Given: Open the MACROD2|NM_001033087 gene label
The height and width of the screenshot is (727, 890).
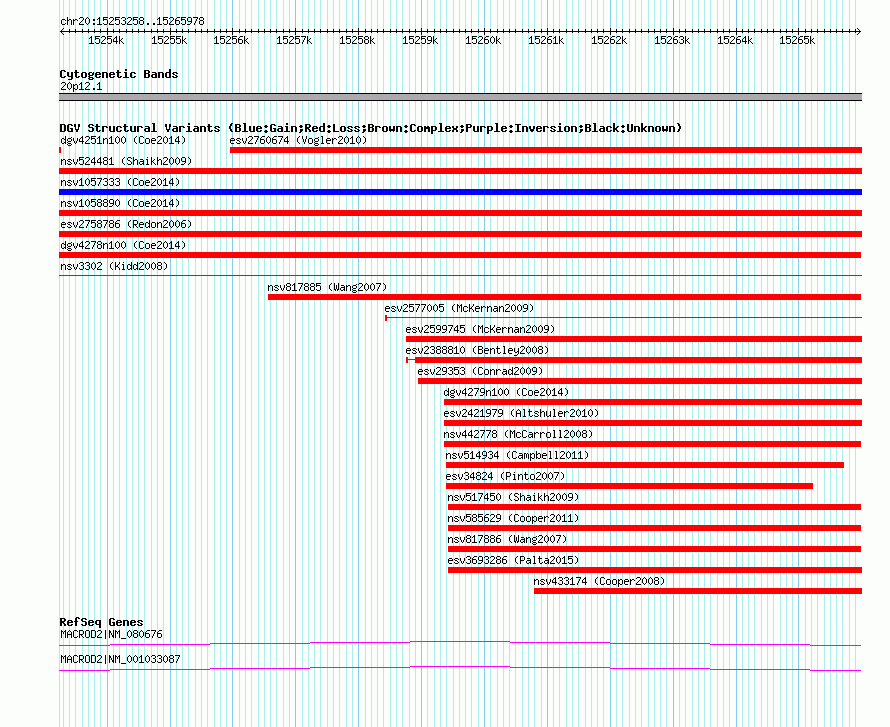Looking at the screenshot, I should pyautogui.click(x=120, y=659).
